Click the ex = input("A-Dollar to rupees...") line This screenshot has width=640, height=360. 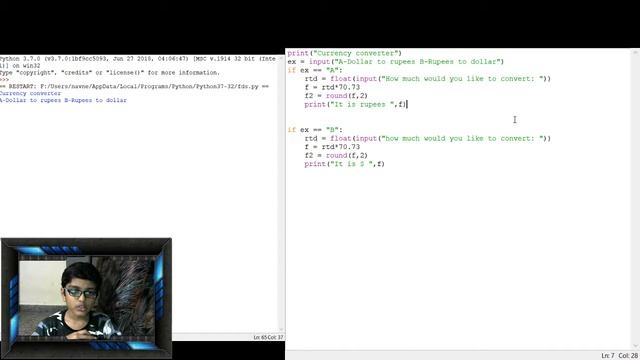396,62
